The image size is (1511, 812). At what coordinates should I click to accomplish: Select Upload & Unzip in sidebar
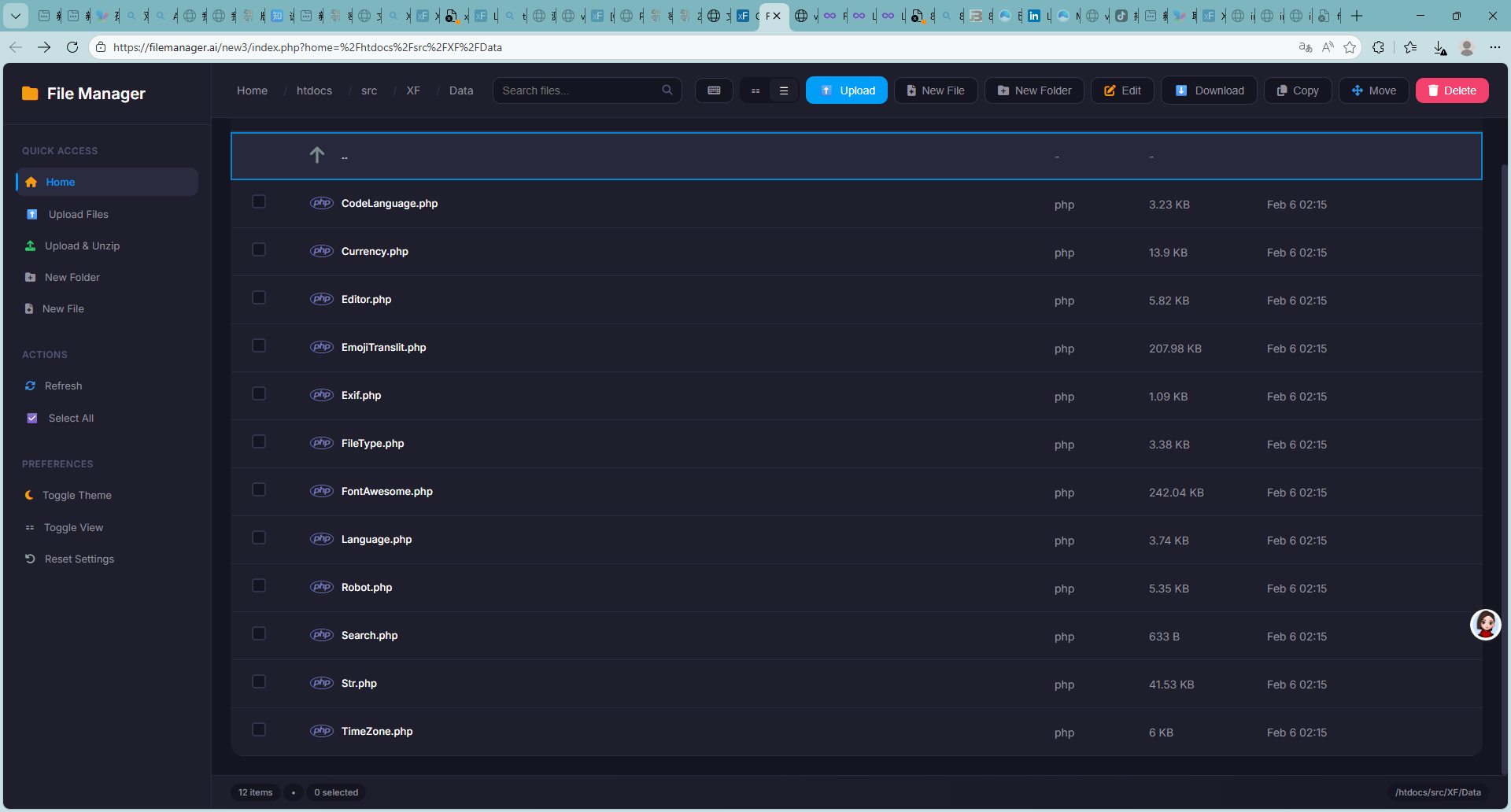[x=82, y=245]
